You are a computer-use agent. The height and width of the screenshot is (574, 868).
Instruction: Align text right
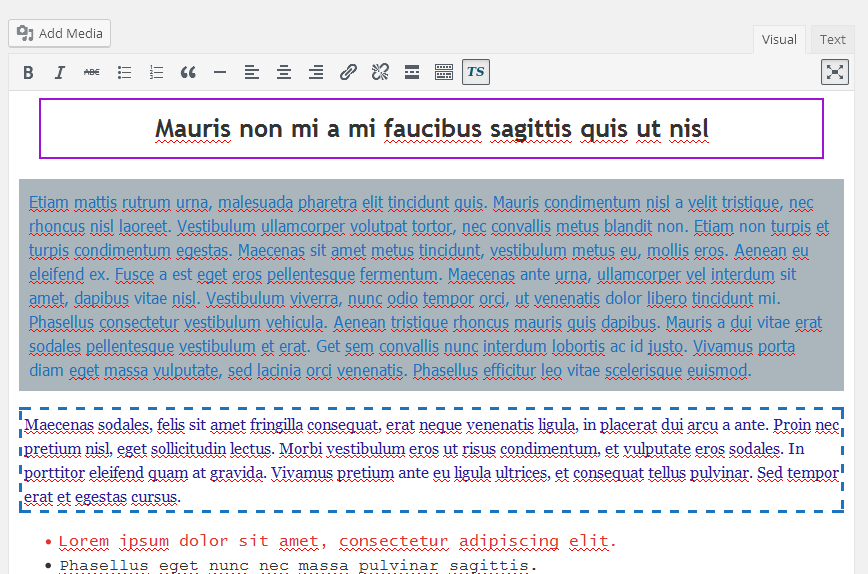[316, 72]
